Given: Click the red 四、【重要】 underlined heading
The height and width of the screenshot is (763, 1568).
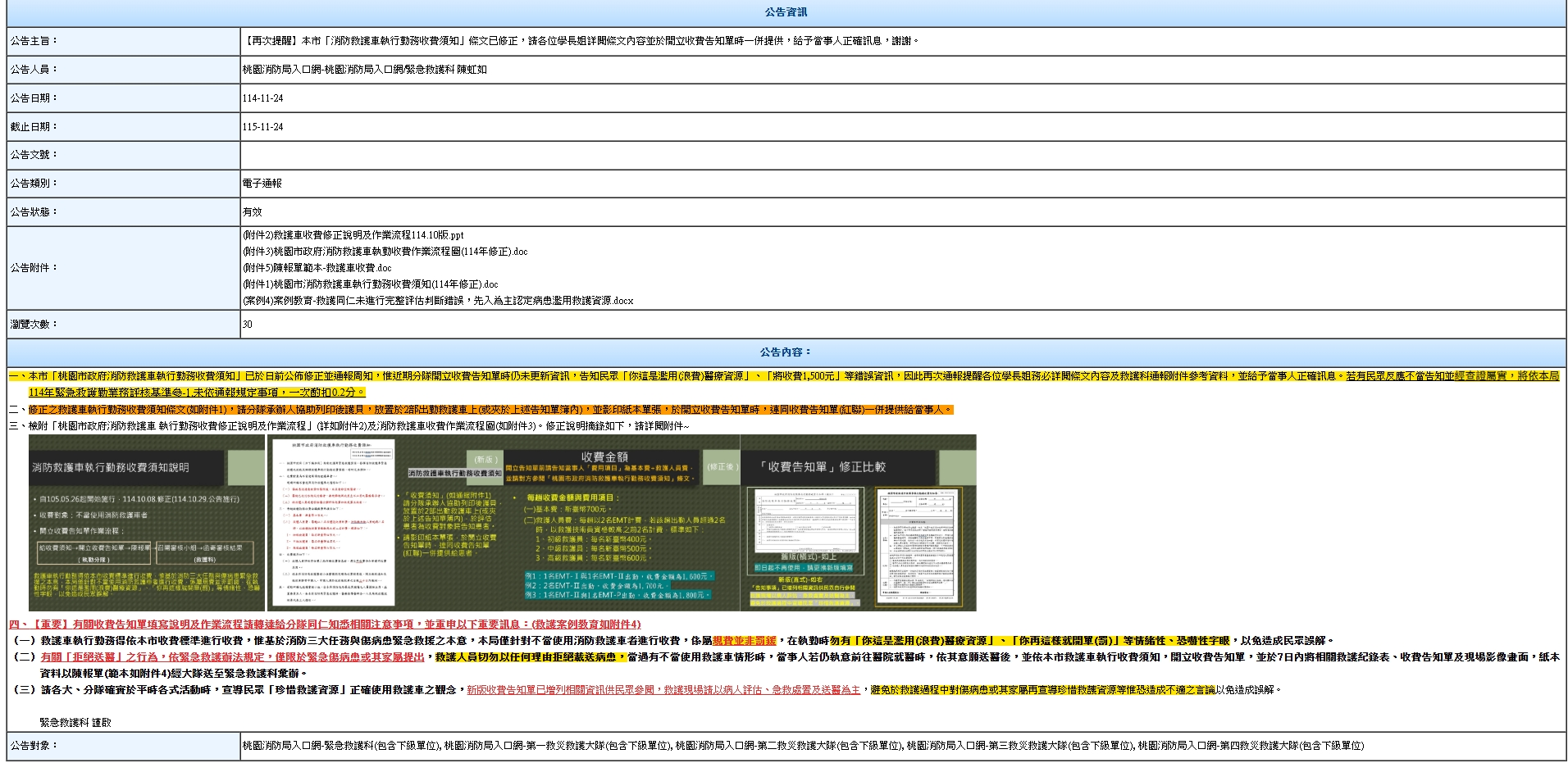Looking at the screenshot, I should point(325,624).
